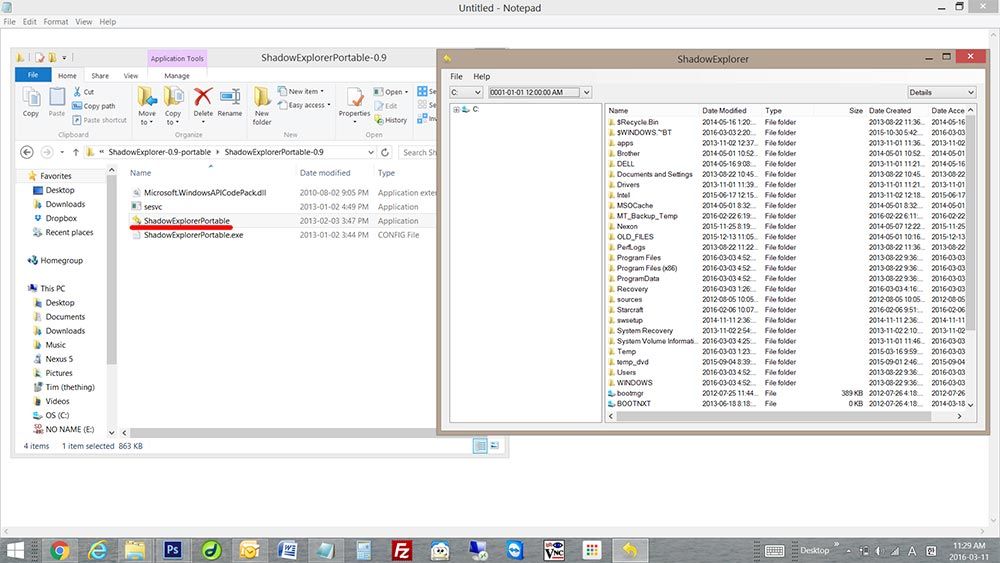Open Photoshop from the taskbar
1000x563 pixels.
173,550
